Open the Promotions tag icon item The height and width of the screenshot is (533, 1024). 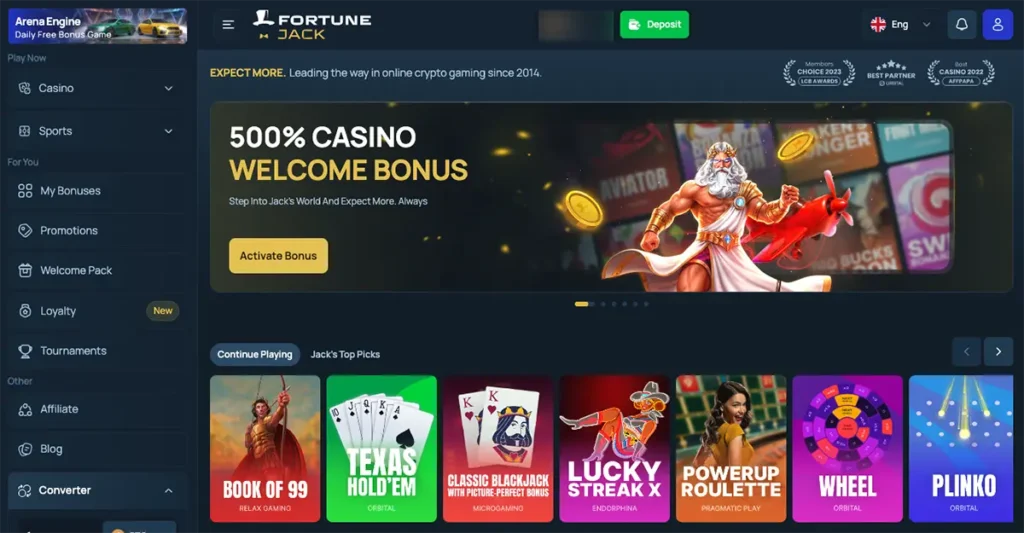[97, 231]
